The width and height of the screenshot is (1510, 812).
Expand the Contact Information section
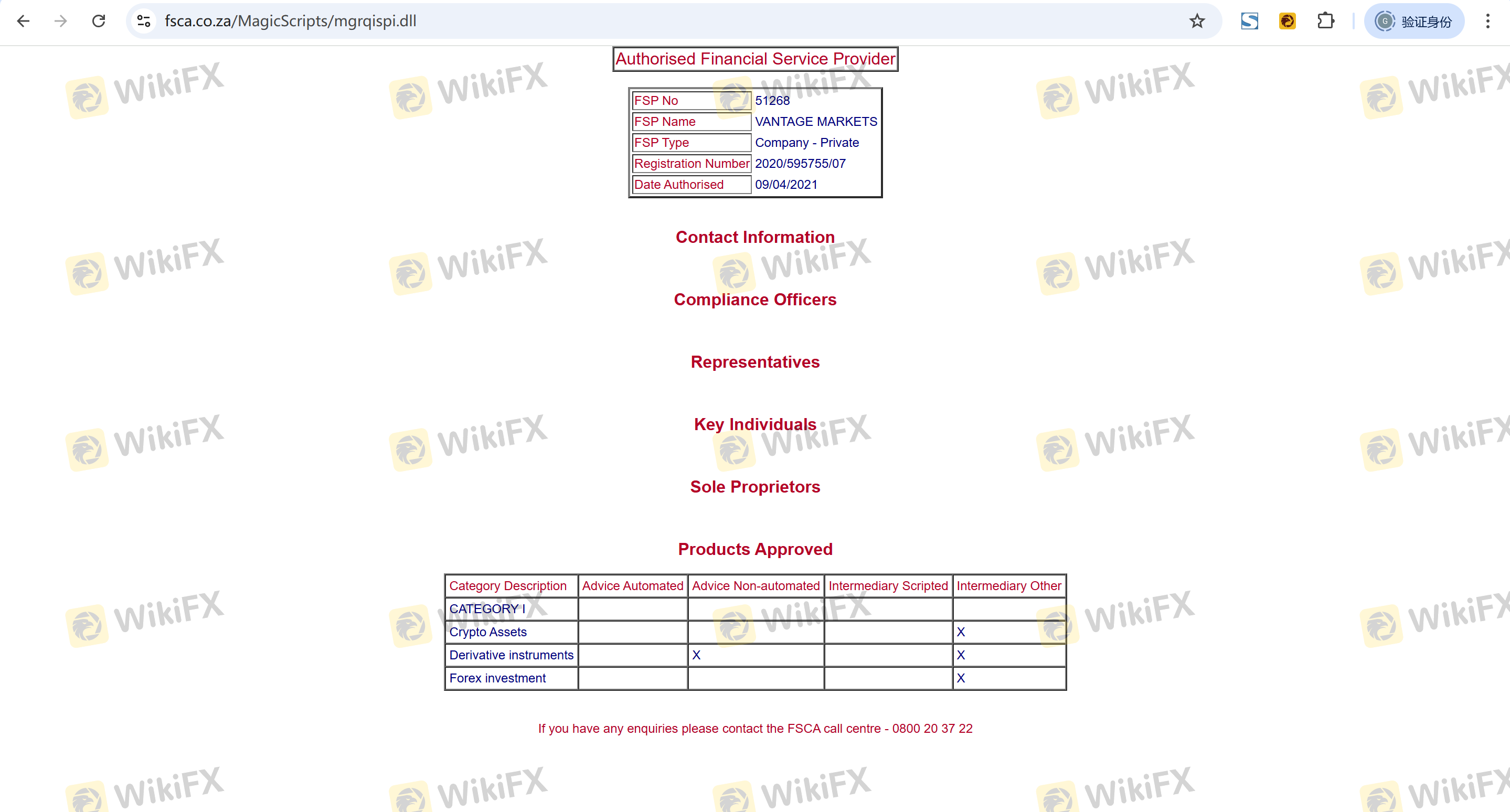tap(755, 237)
